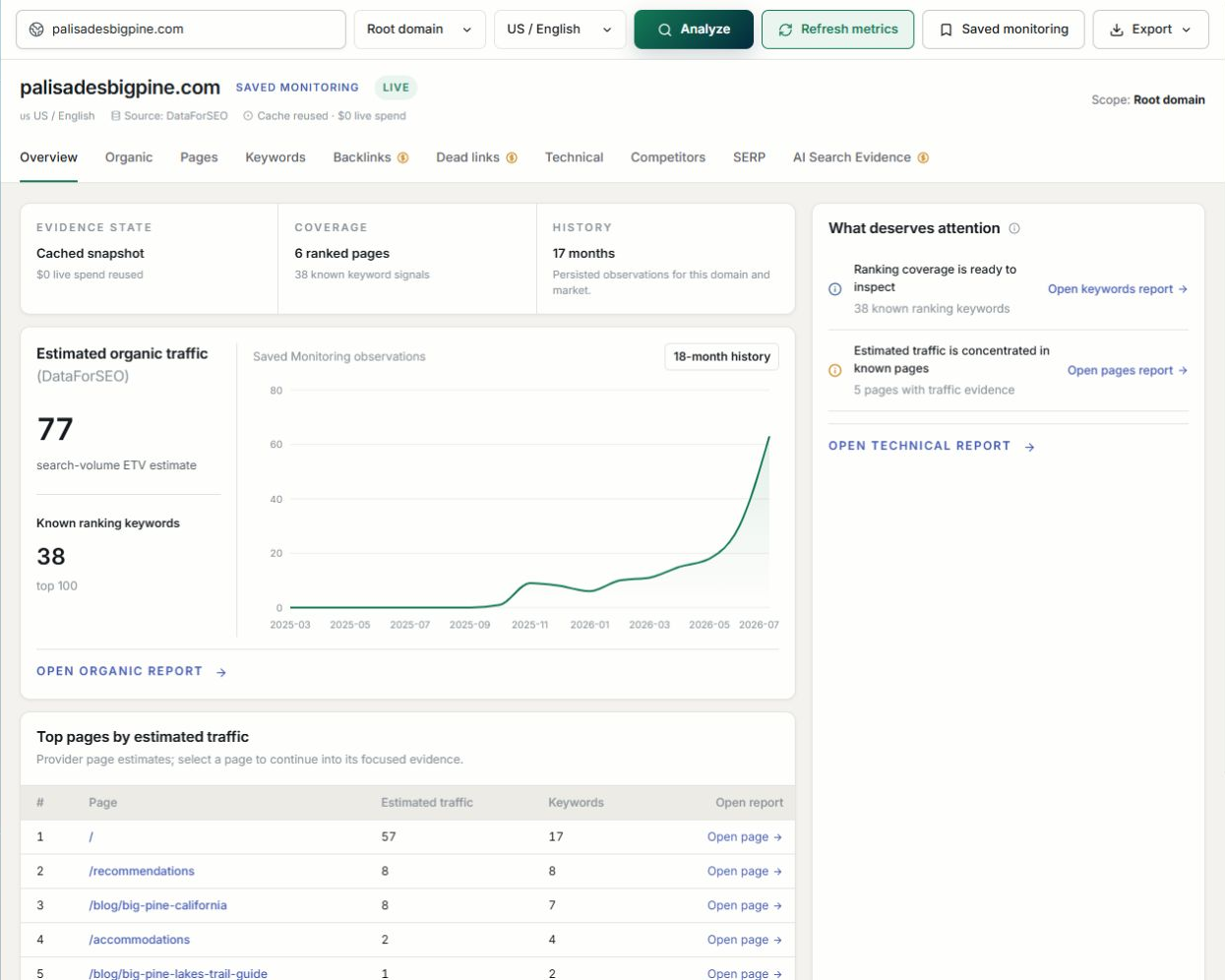Click the arrow after Open Technical Report
The image size is (1225, 980).
(1029, 447)
